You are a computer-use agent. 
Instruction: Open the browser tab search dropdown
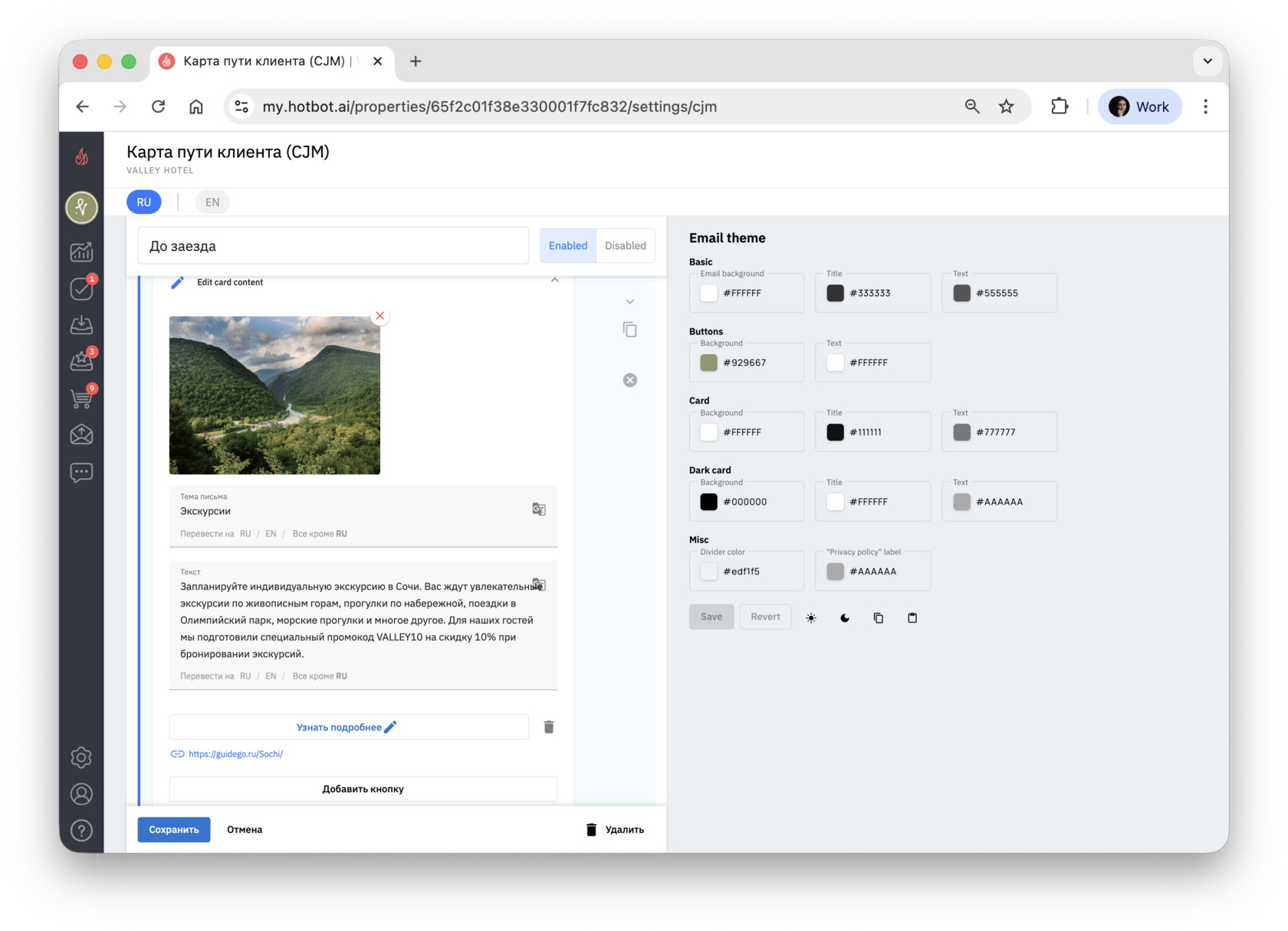(x=1207, y=61)
